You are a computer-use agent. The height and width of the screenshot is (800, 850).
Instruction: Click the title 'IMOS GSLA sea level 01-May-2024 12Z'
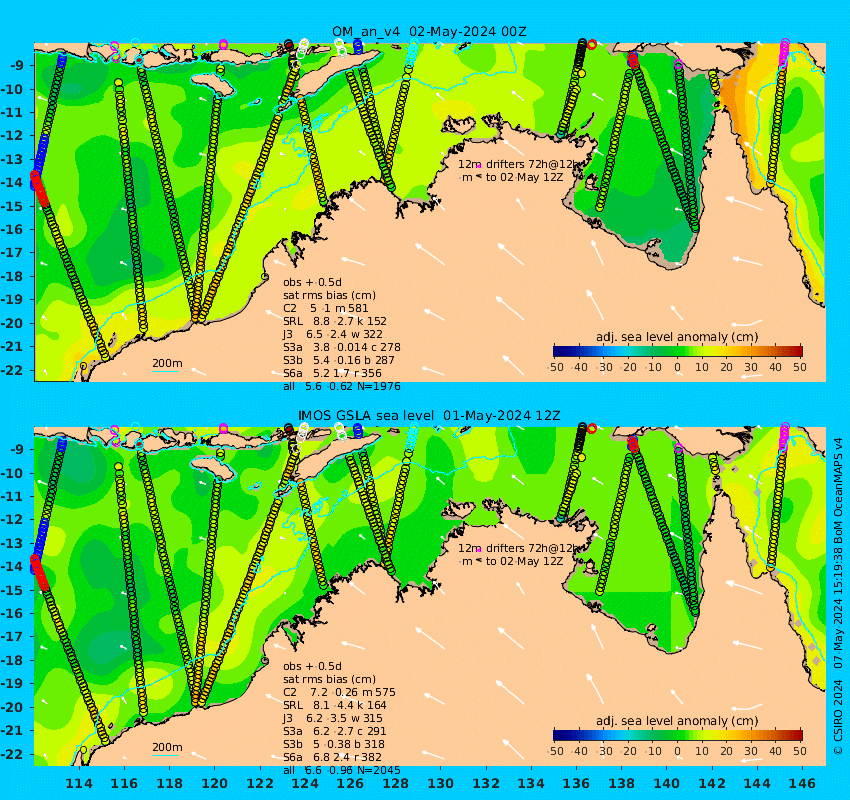point(429,416)
